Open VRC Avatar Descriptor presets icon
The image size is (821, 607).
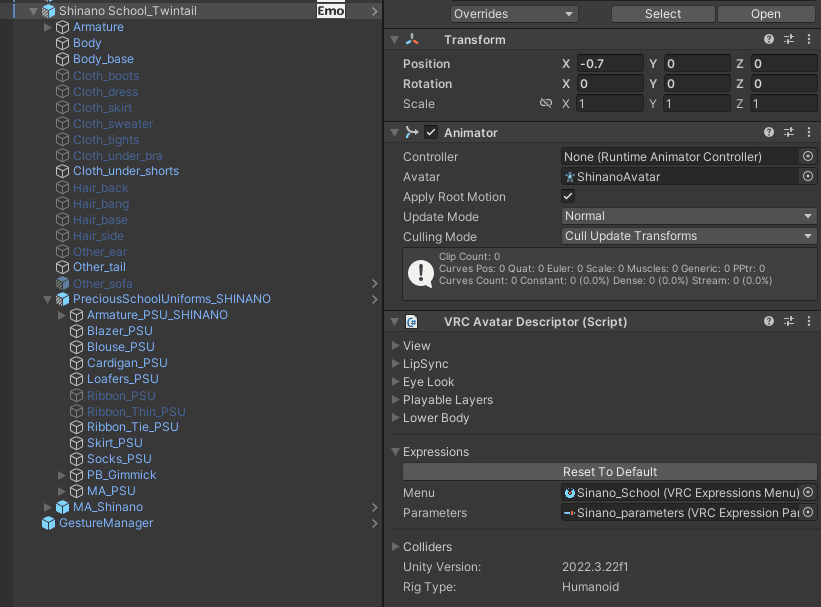coord(789,322)
